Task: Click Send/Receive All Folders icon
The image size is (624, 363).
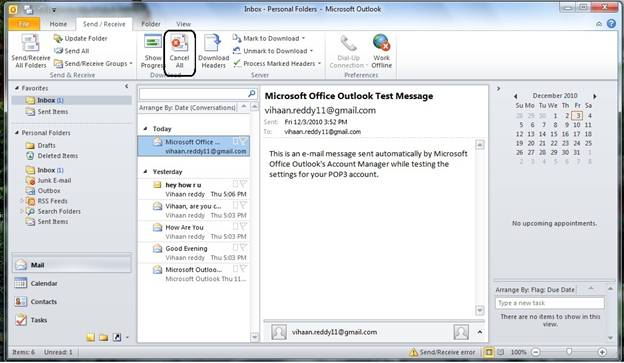Action: 31,43
